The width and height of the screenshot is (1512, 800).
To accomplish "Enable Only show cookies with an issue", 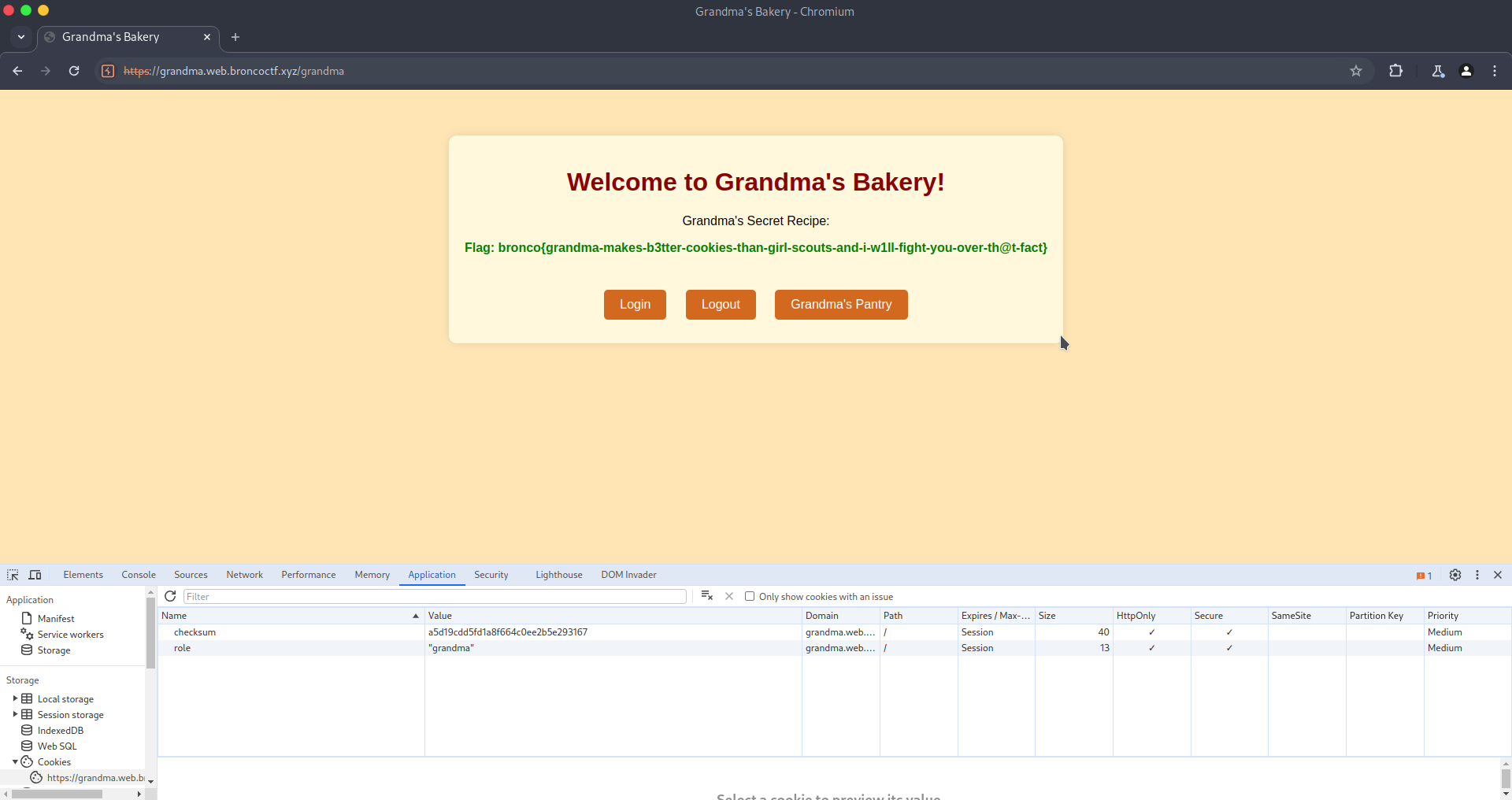I will (x=750, y=596).
